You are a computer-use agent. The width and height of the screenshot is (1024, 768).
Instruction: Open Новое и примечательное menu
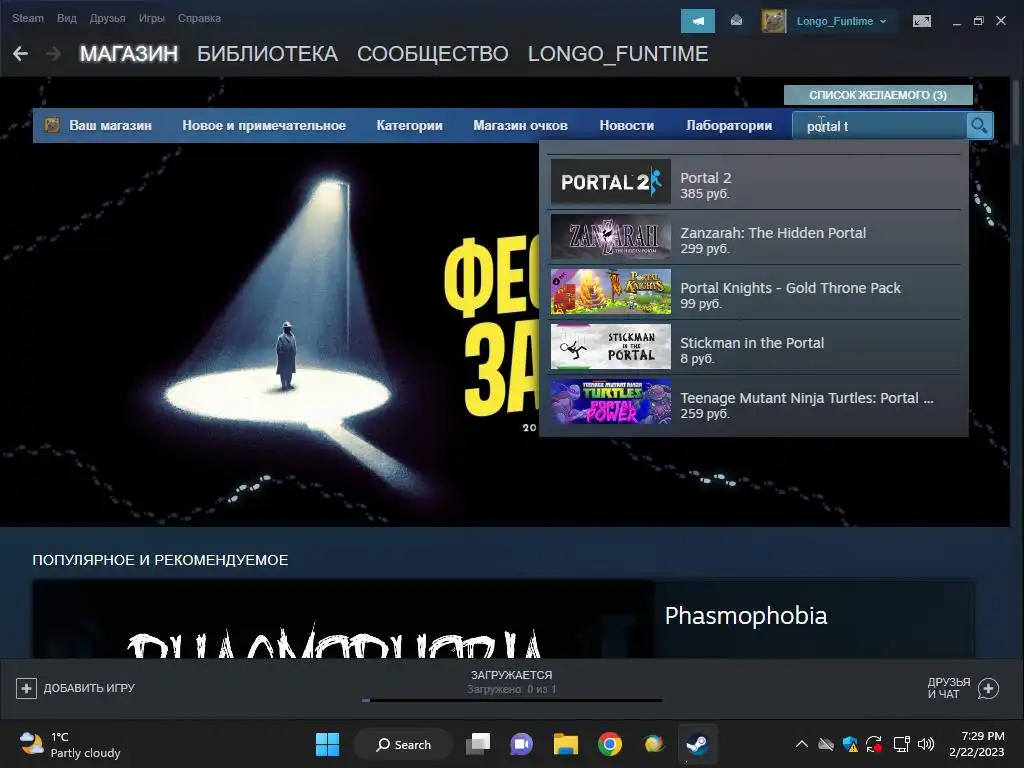tap(264, 125)
